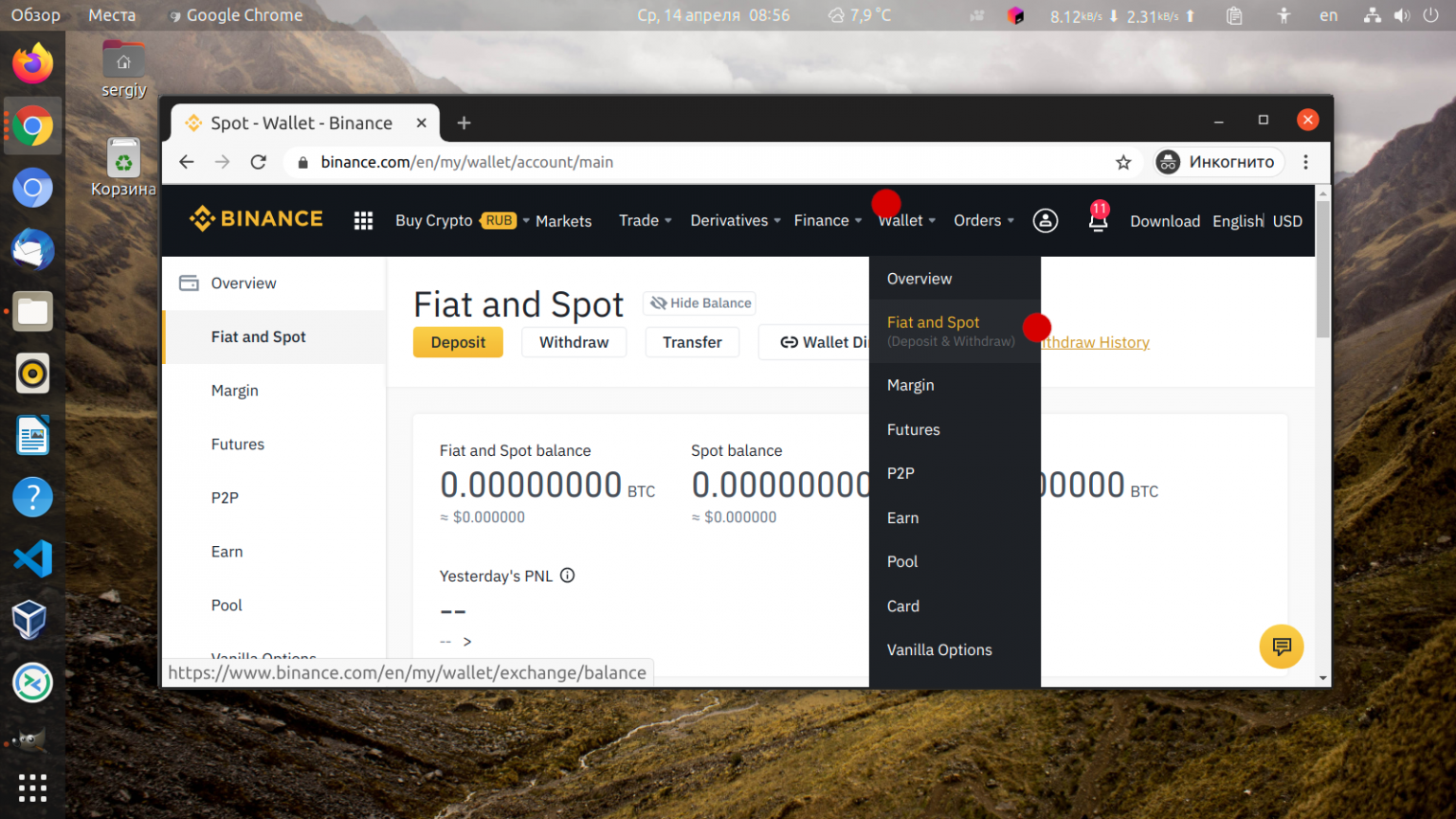This screenshot has height=819, width=1456.
Task: Open the Binance apps grid menu
Action: coord(363,221)
